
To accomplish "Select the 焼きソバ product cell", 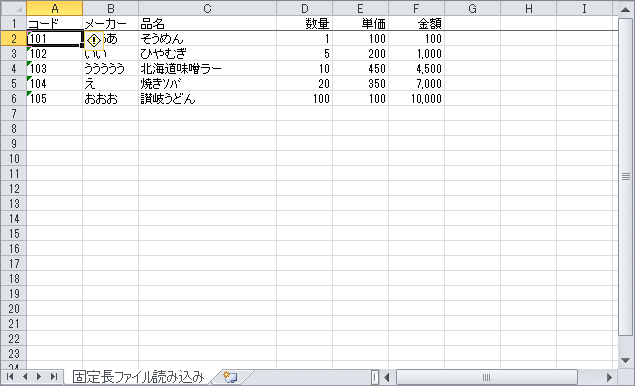I will [x=207, y=83].
